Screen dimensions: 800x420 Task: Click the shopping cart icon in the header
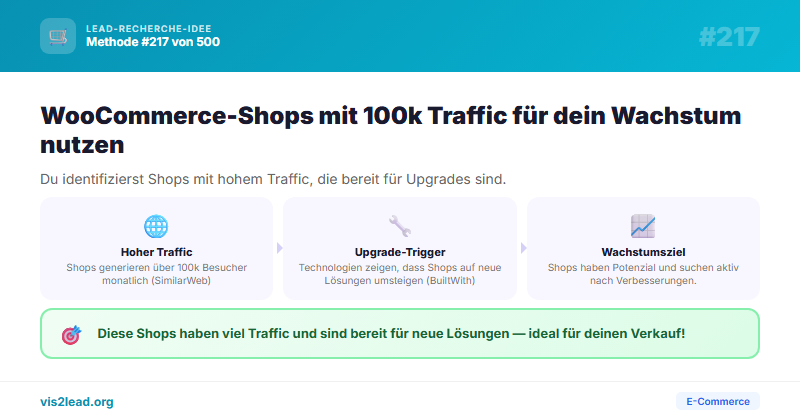(x=58, y=36)
